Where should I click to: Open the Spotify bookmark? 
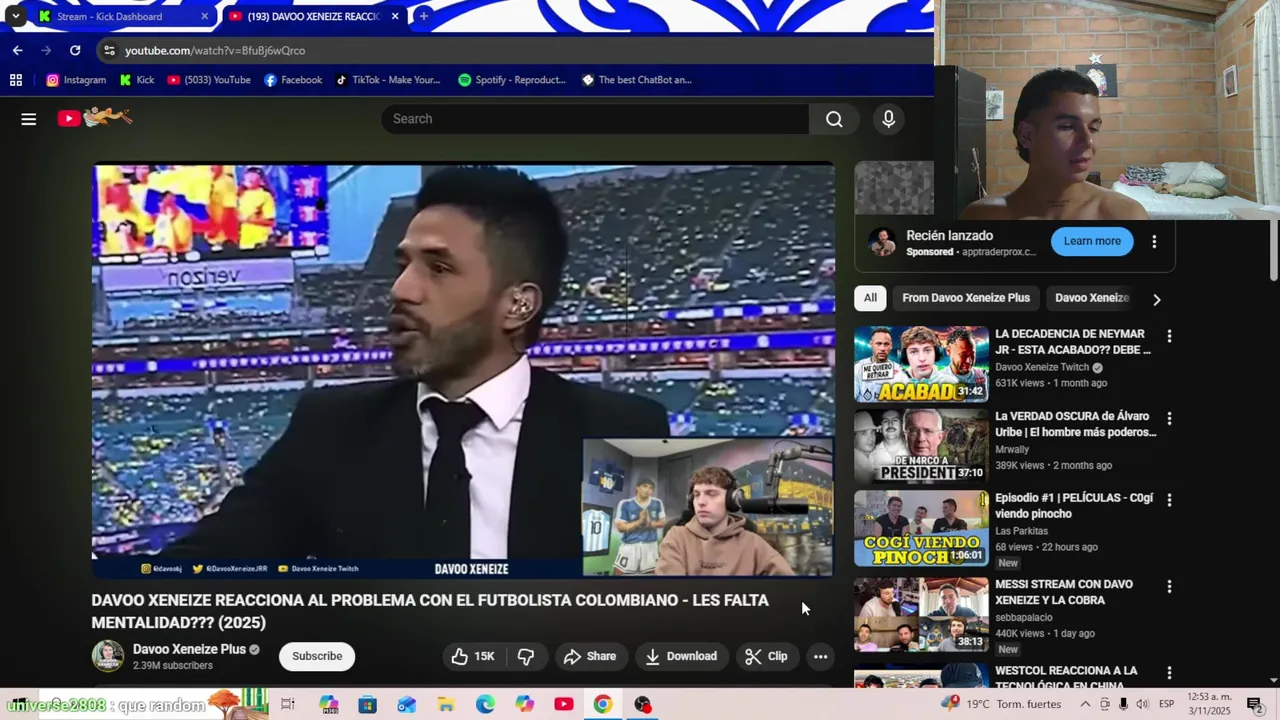[512, 80]
